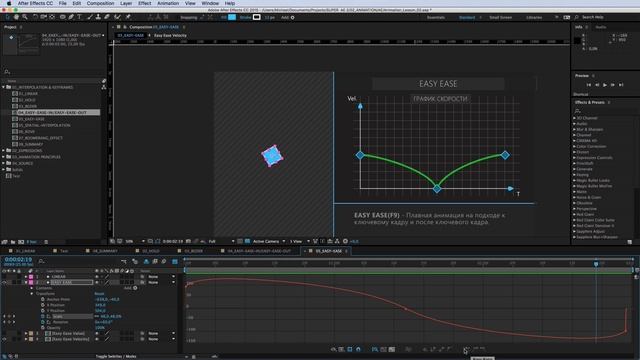640x360 pixels.
Task: Expand the 02_EXPRESSIONS folder
Action: (x=4, y=151)
